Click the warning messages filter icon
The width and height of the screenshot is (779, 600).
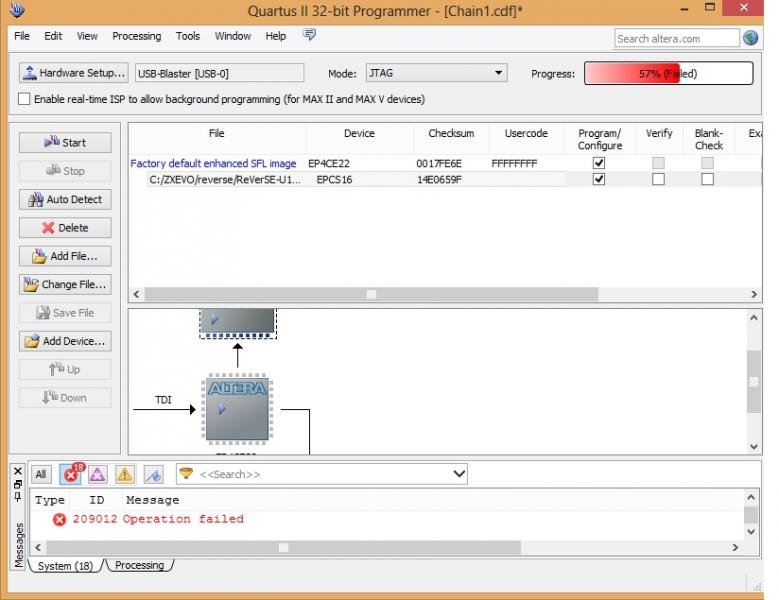point(125,475)
